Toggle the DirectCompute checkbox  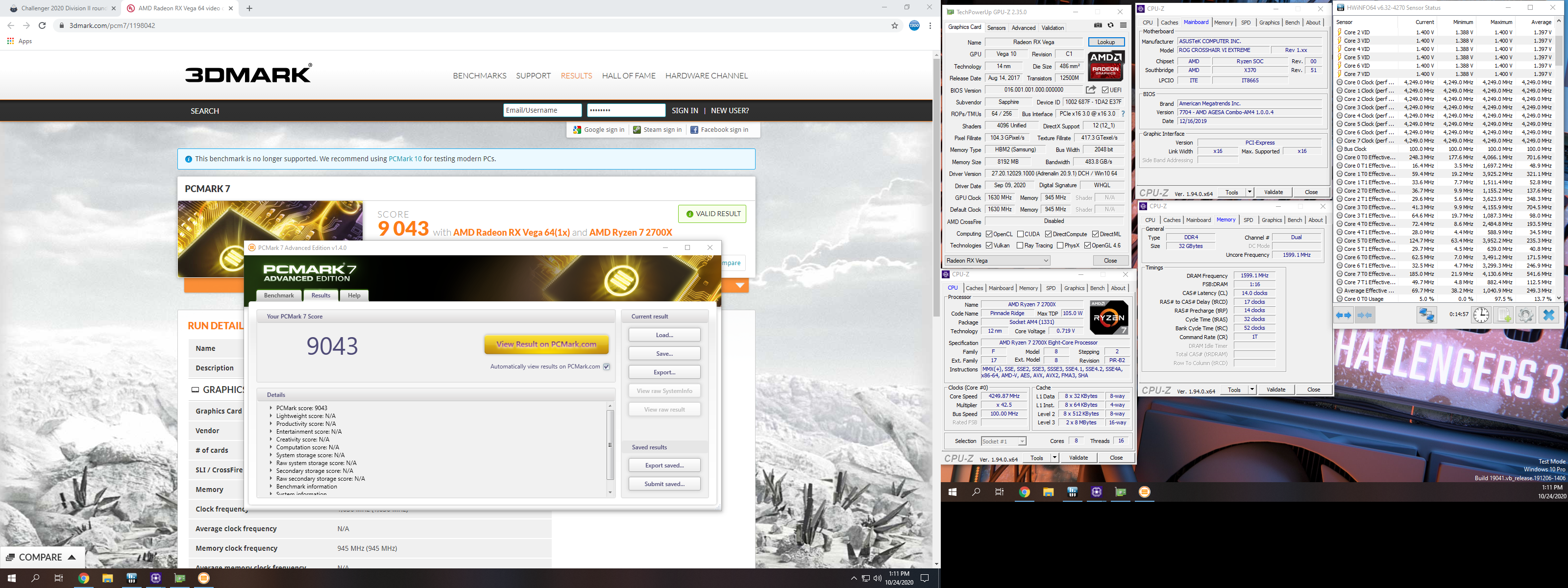1048,234
